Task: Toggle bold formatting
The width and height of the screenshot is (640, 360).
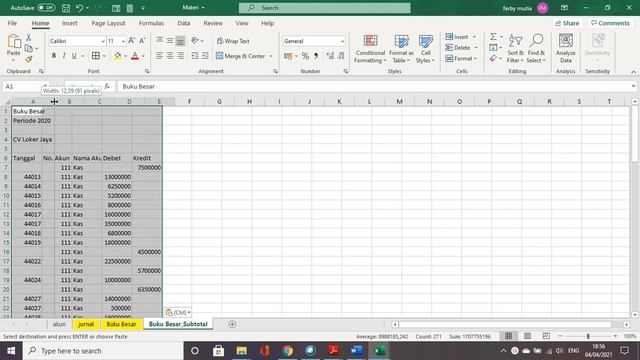Action: coord(53,56)
